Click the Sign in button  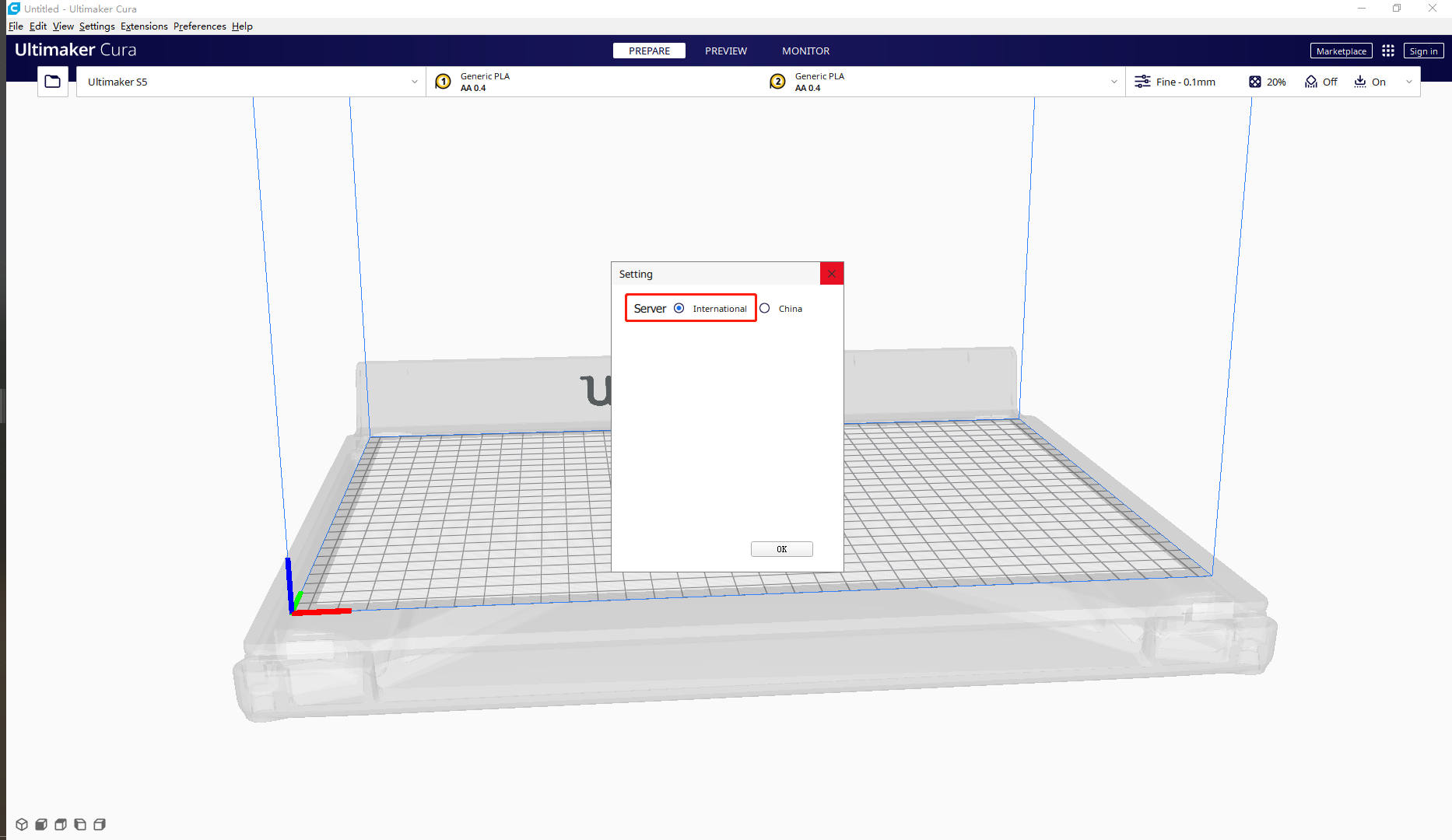tap(1423, 51)
